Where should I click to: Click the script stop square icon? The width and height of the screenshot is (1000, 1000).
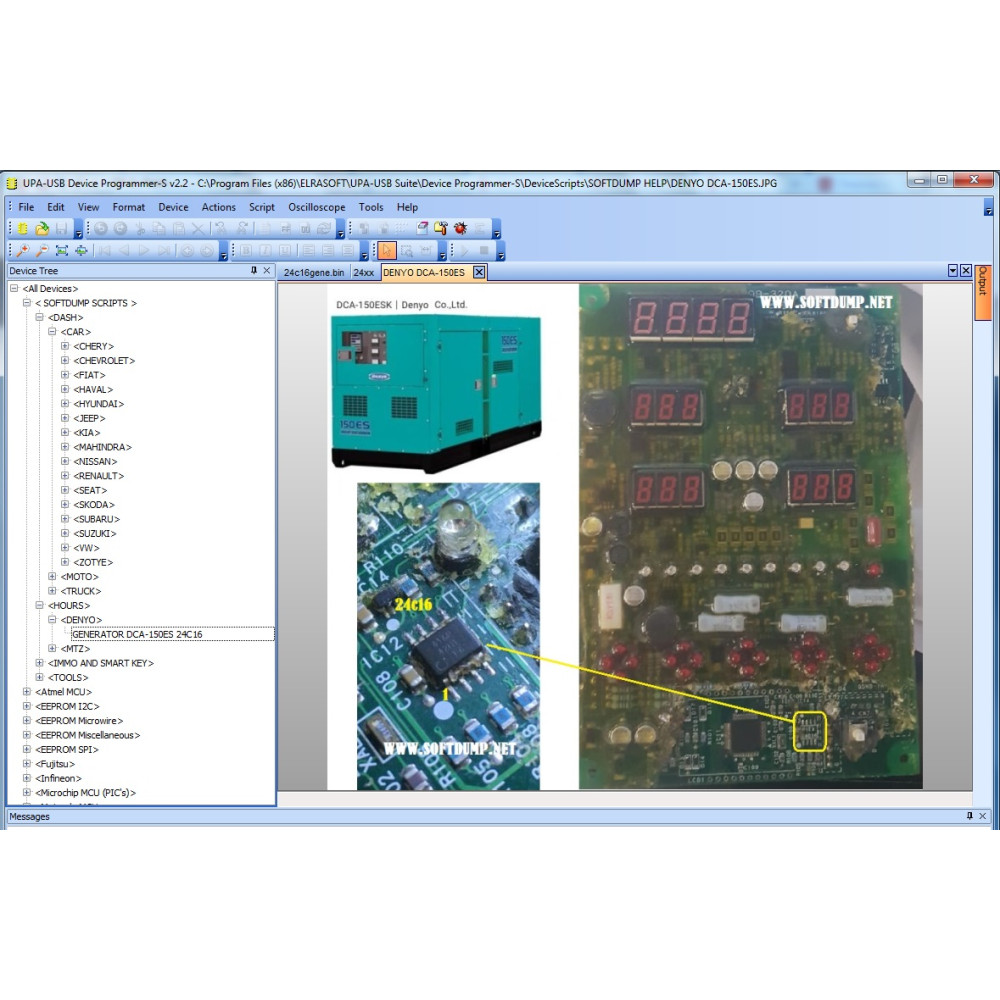tap(484, 251)
